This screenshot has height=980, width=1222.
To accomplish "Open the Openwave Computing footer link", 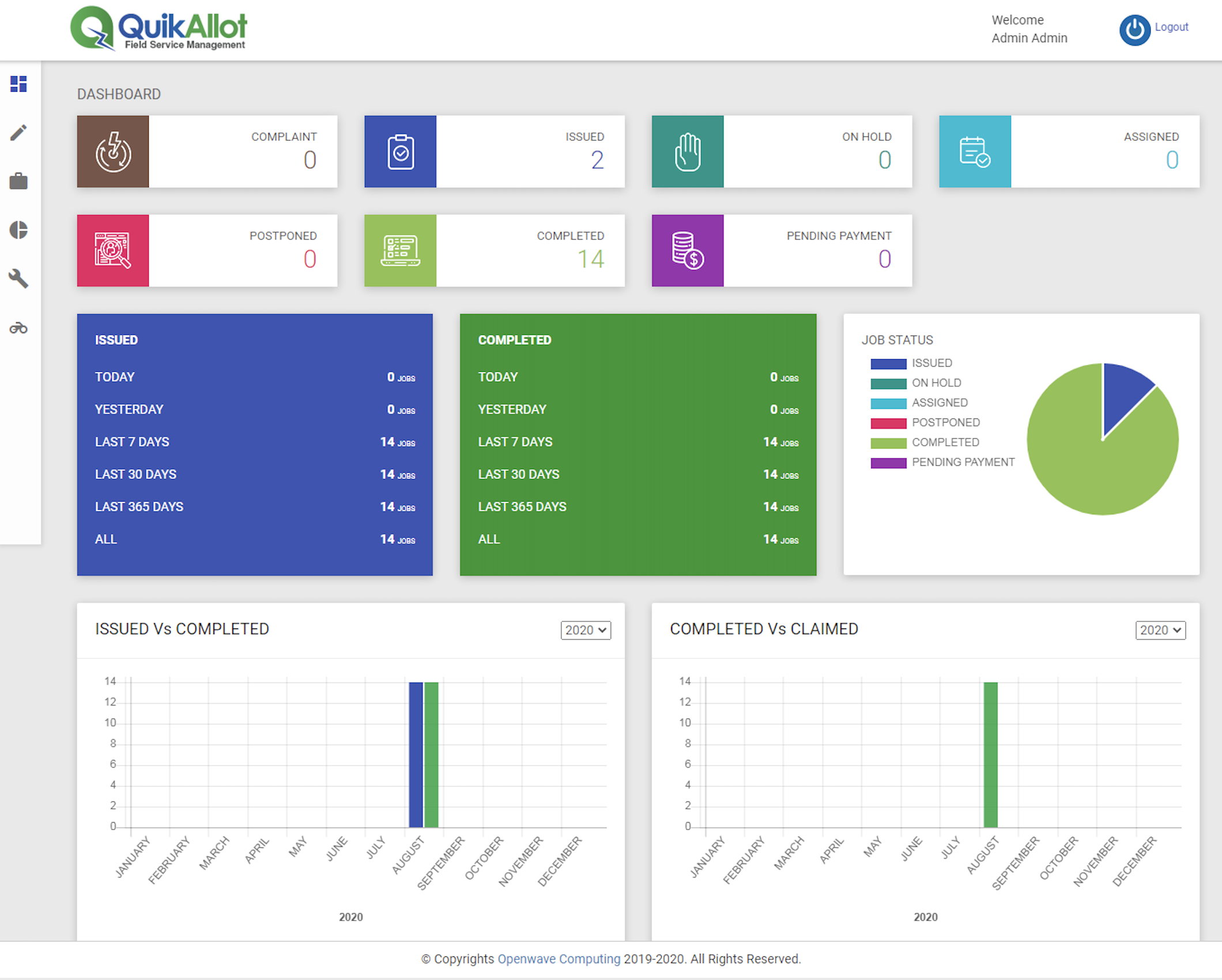I will pyautogui.click(x=559, y=959).
